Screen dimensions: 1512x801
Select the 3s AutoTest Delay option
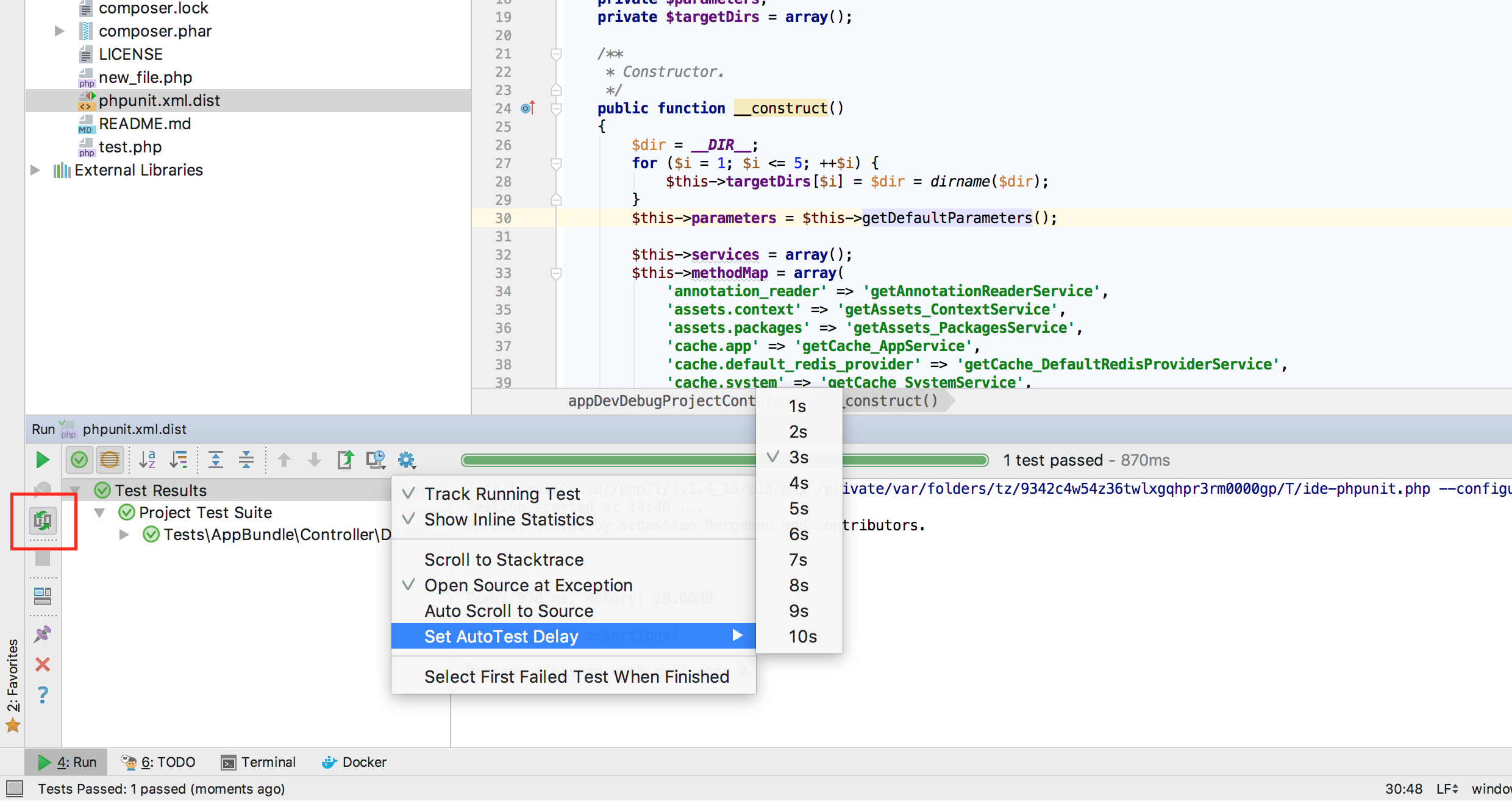point(799,458)
